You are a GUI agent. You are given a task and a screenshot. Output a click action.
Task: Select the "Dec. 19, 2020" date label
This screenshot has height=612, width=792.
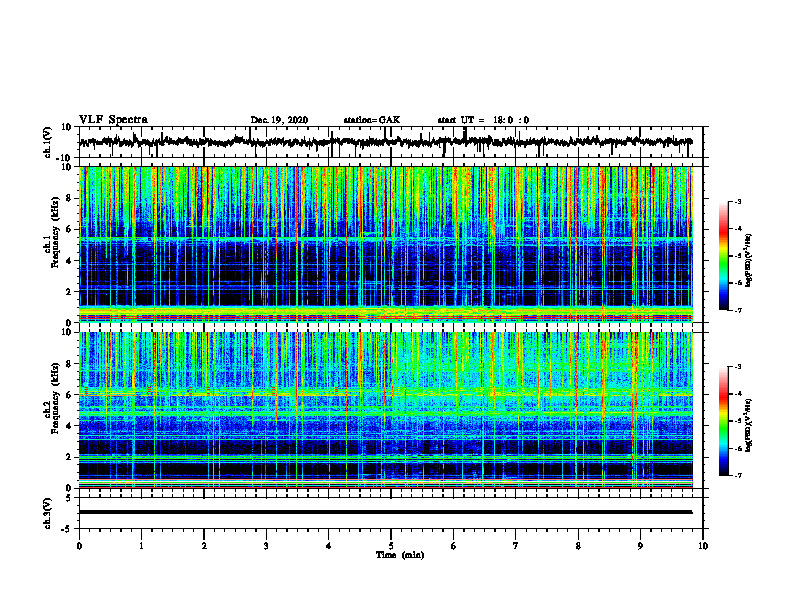tap(279, 120)
